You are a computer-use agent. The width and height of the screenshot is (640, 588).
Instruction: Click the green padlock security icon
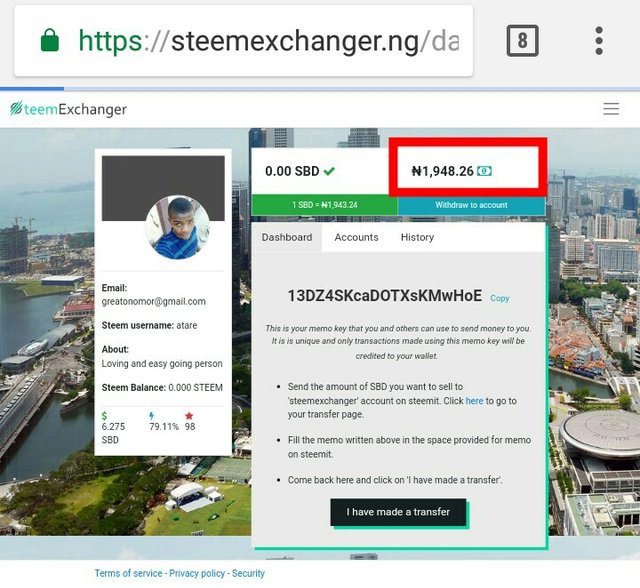pos(50,40)
